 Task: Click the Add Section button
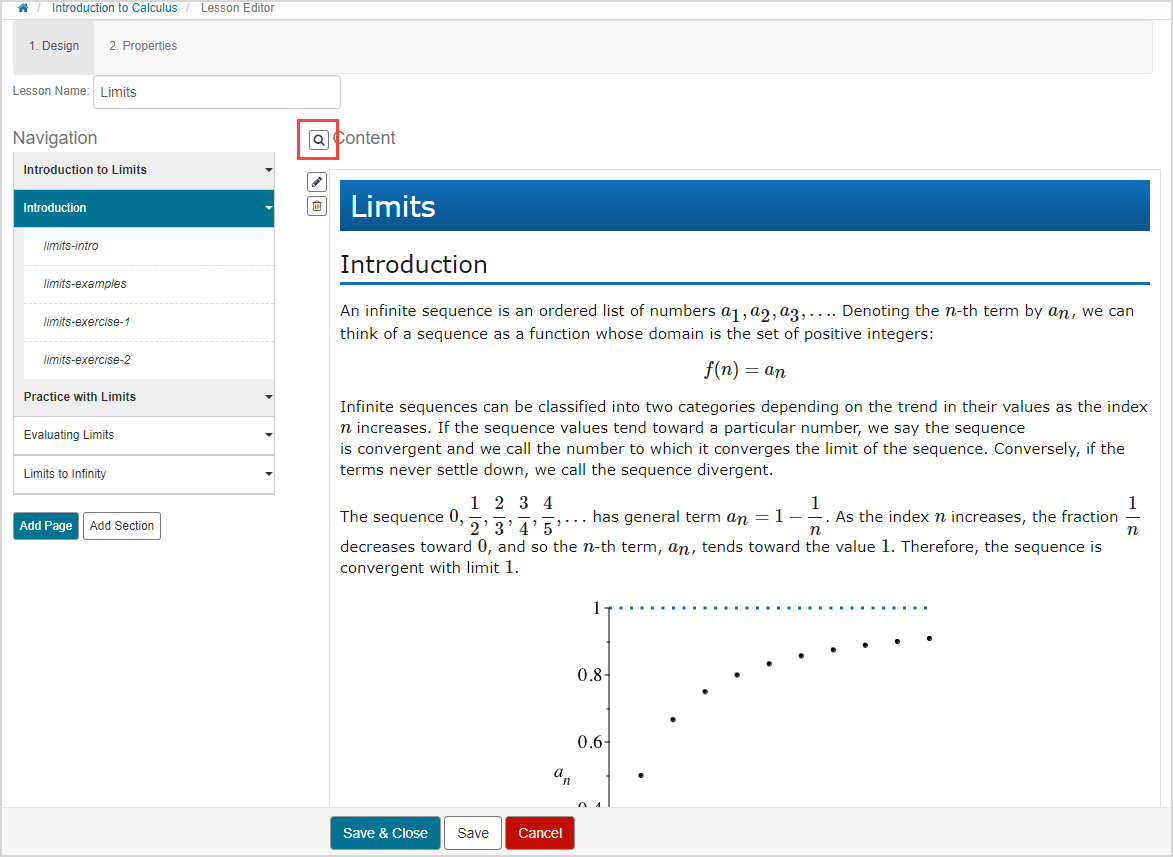122,526
